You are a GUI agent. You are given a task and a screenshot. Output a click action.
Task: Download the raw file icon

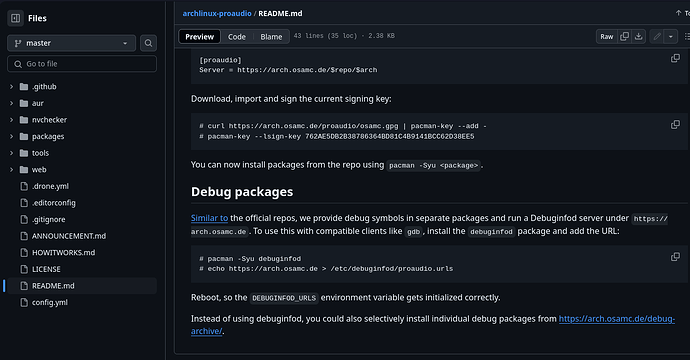639,37
